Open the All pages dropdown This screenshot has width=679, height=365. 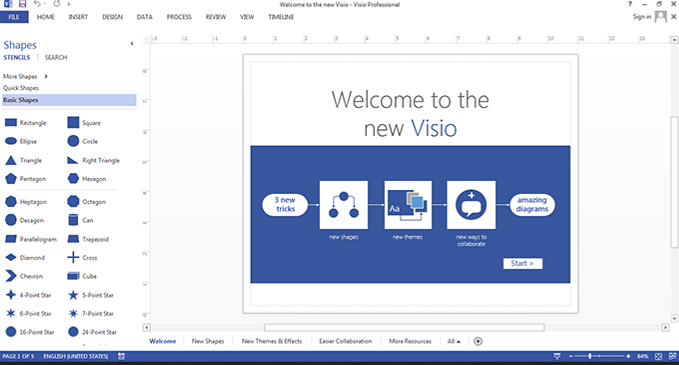454,341
